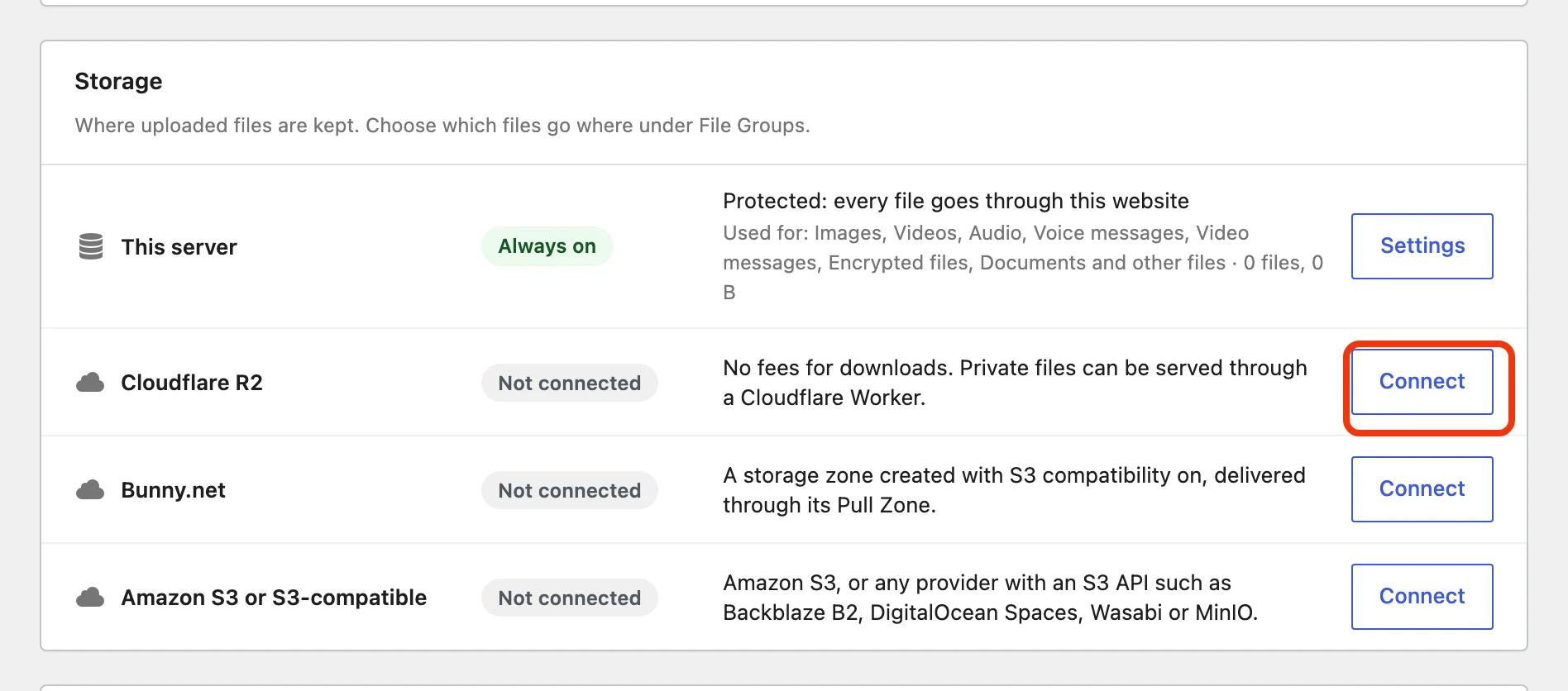Select the Cloudflare R2 label
This screenshot has height=691, width=1568.
[x=192, y=383]
